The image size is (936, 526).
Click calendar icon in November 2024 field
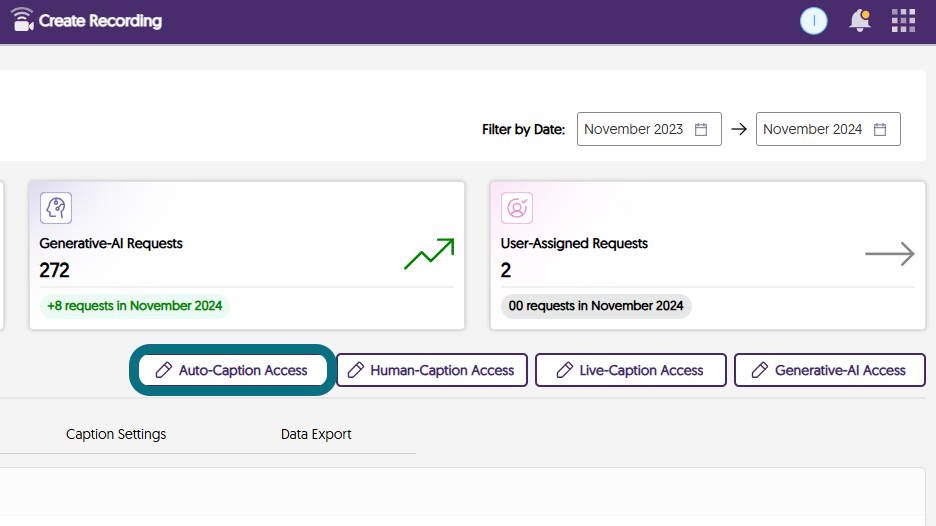[880, 130]
